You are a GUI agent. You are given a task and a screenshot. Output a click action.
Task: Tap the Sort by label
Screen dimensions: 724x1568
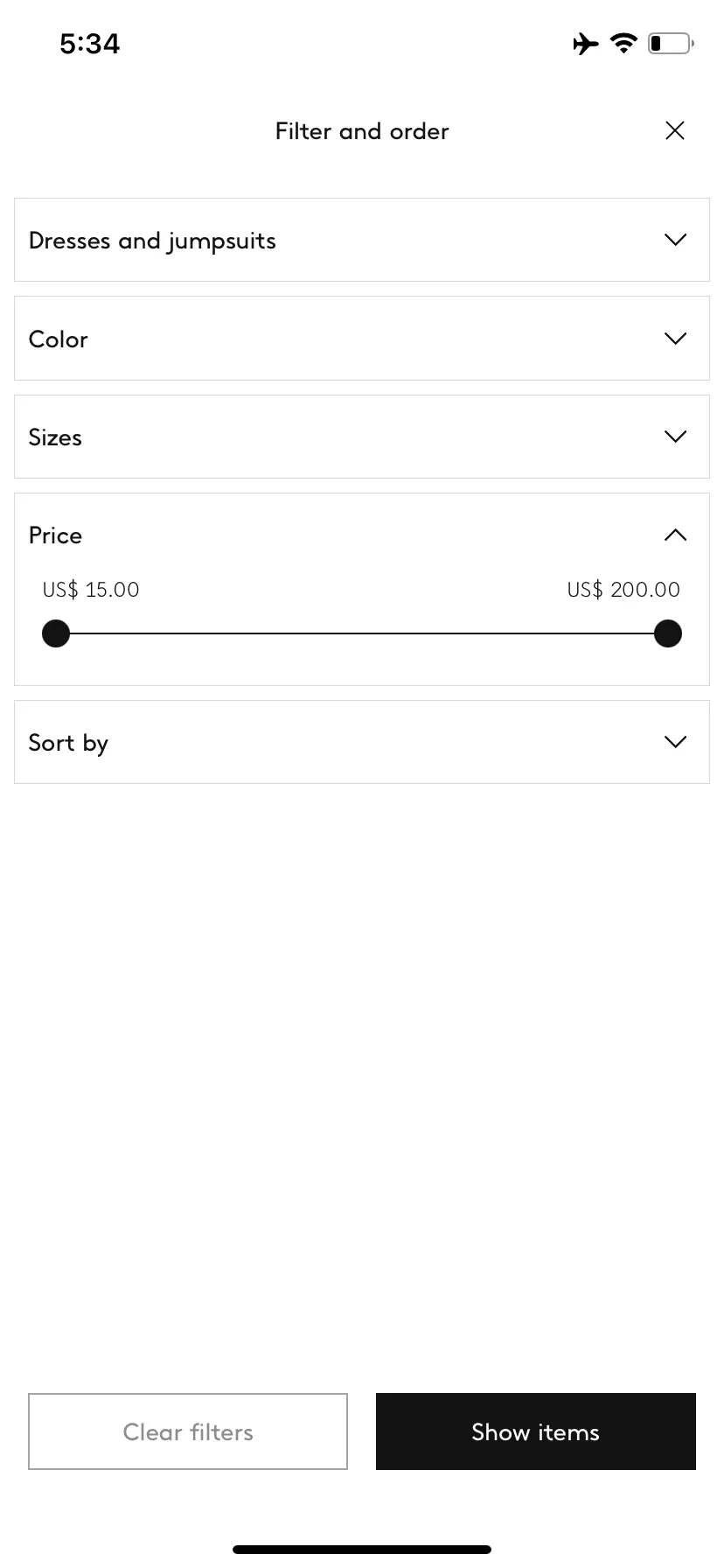(68, 744)
